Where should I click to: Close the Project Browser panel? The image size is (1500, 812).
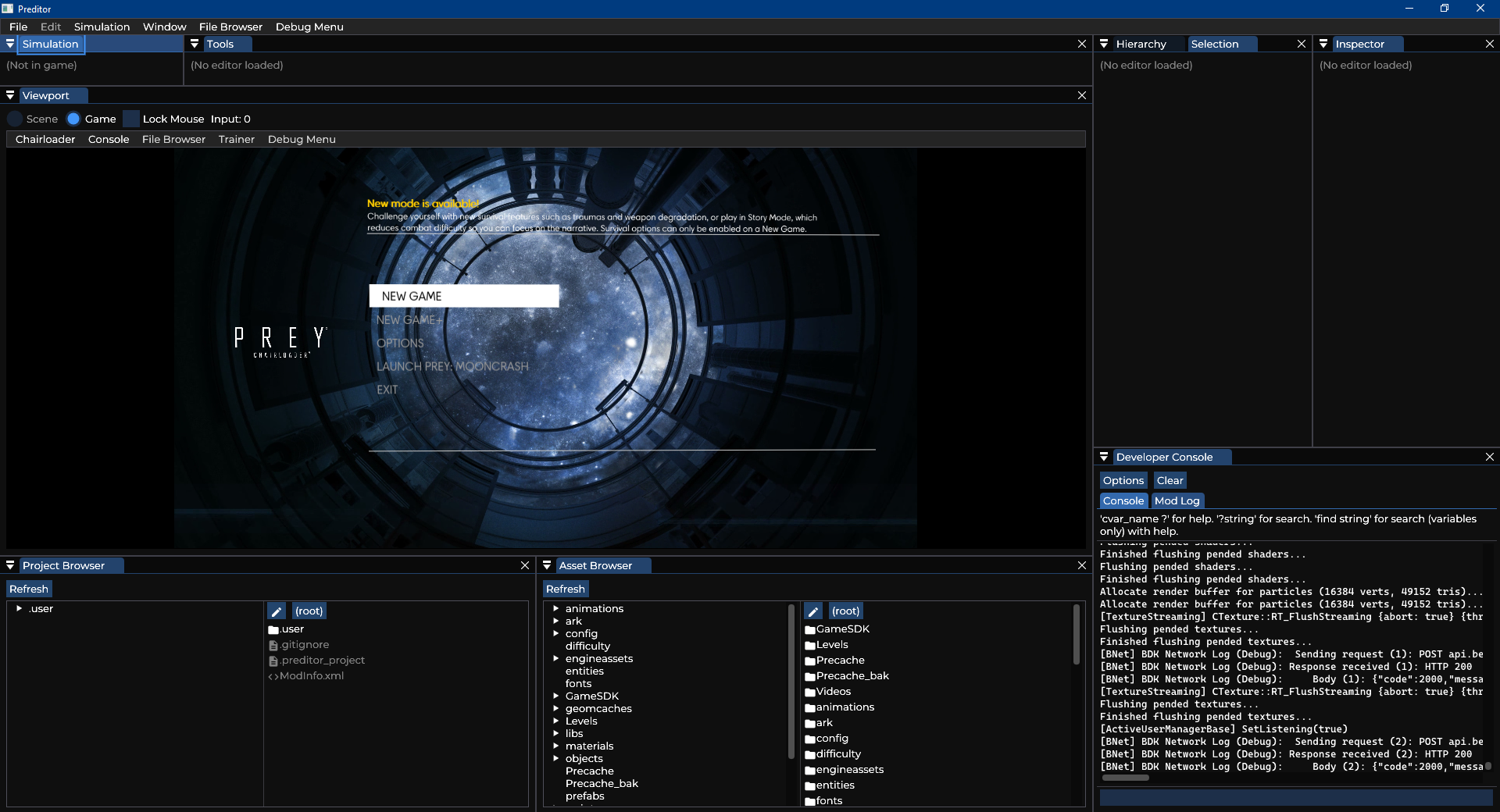click(x=525, y=565)
